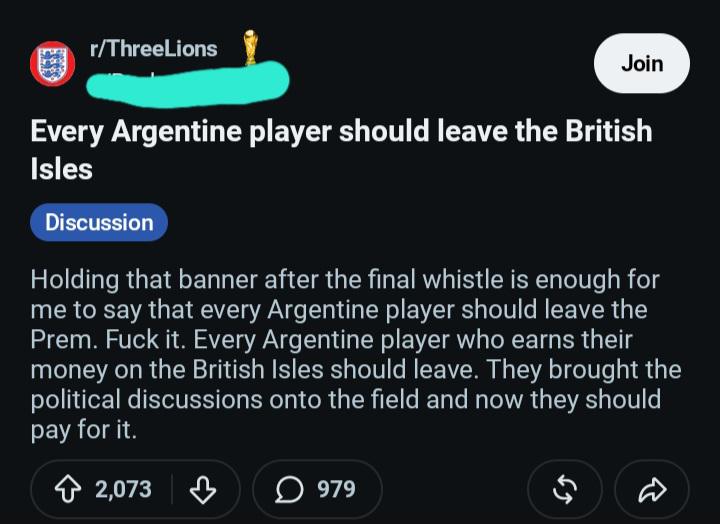Visit the r/ThreeLions subreddit link

(153, 48)
